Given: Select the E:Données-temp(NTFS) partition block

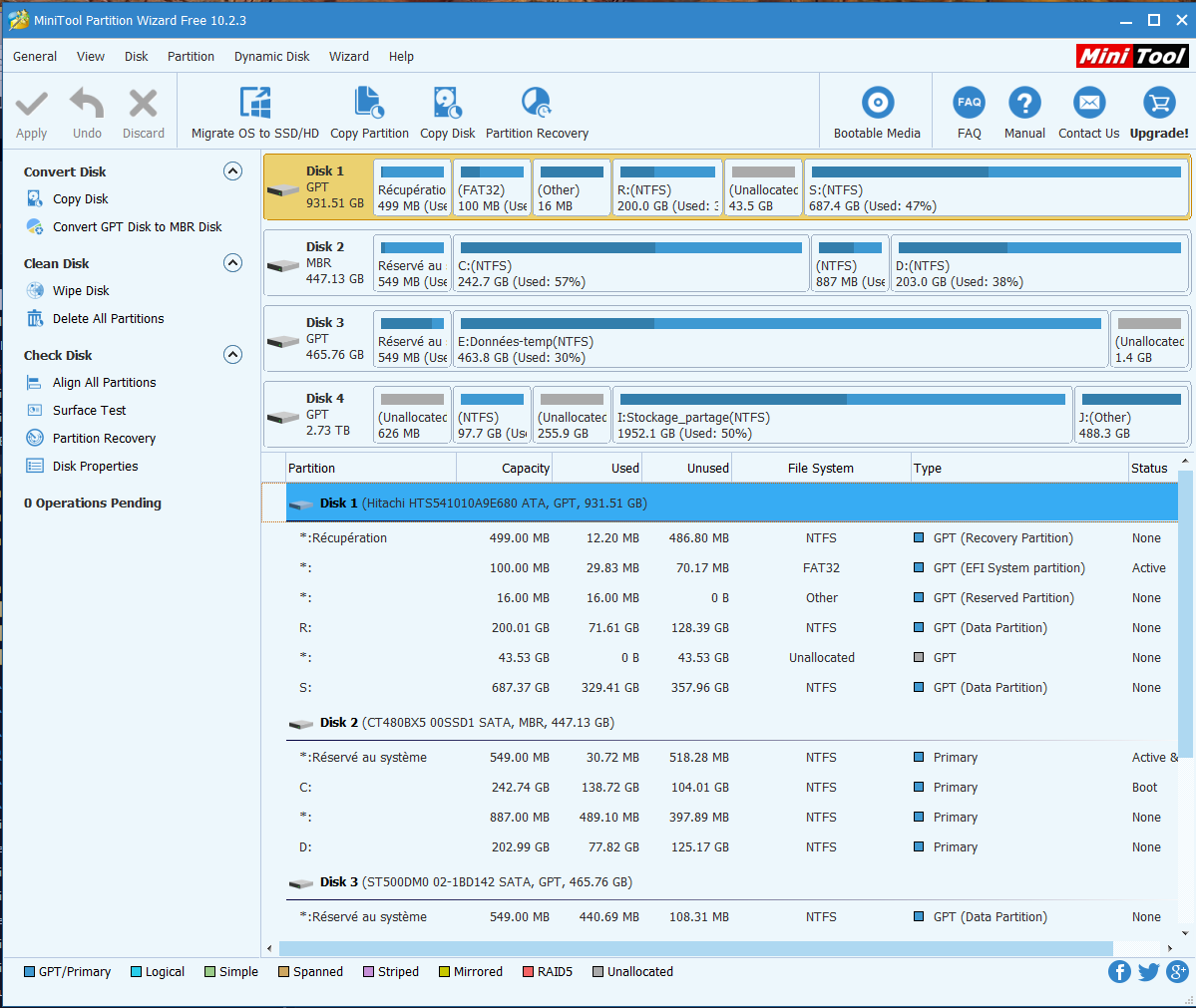Looking at the screenshot, I should pos(779,339).
